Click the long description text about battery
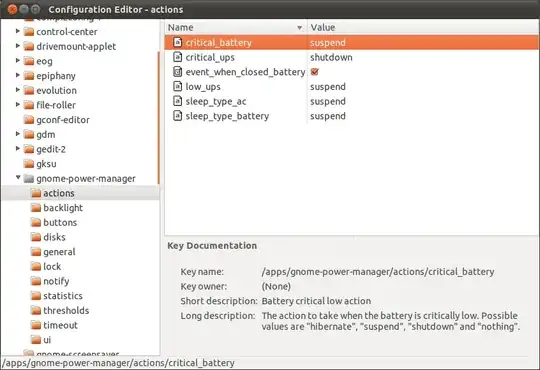Image resolution: width=540 pixels, height=370 pixels. [391, 321]
